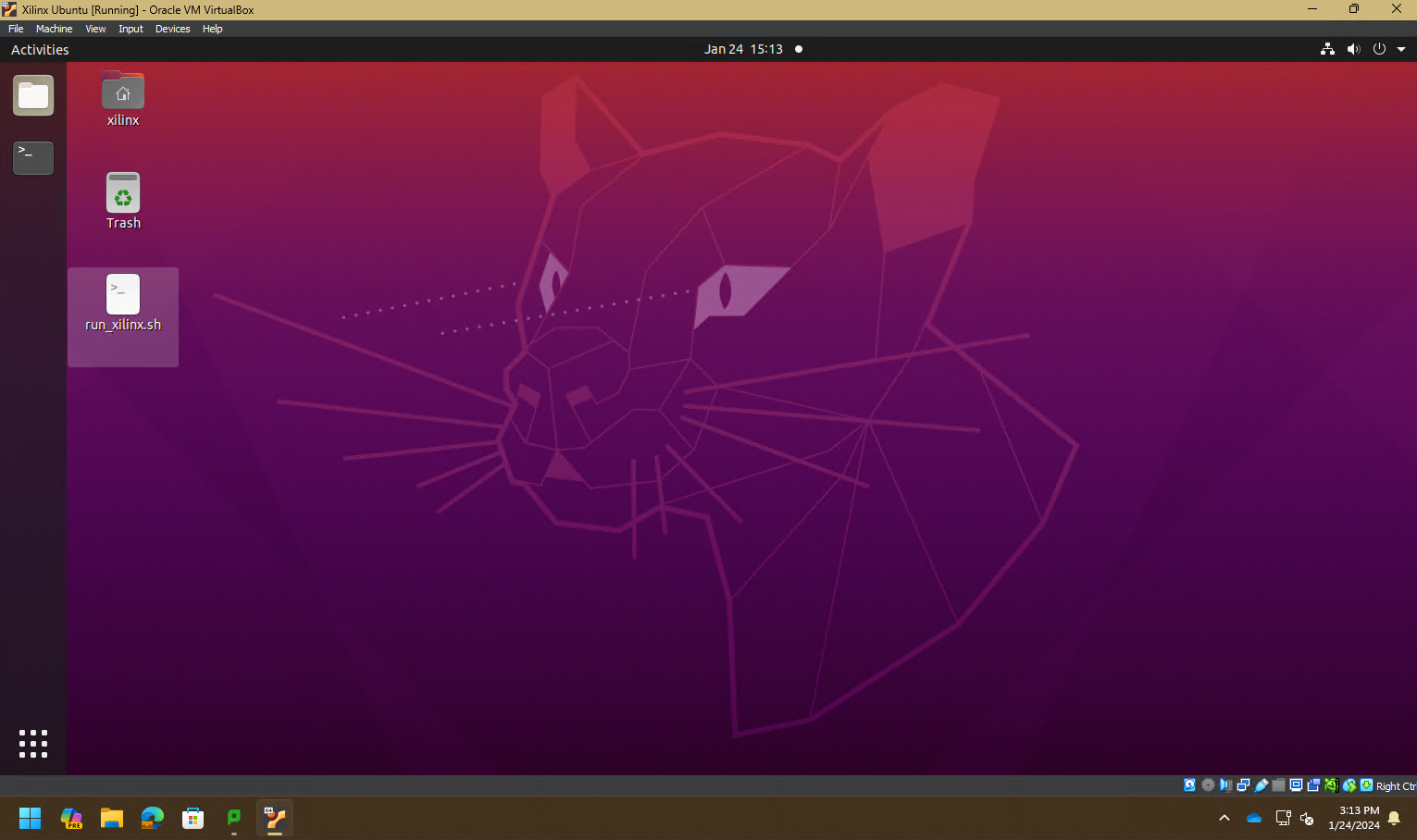The image size is (1417, 840).
Task: Open the VirtualBox File menu
Action: 16,29
